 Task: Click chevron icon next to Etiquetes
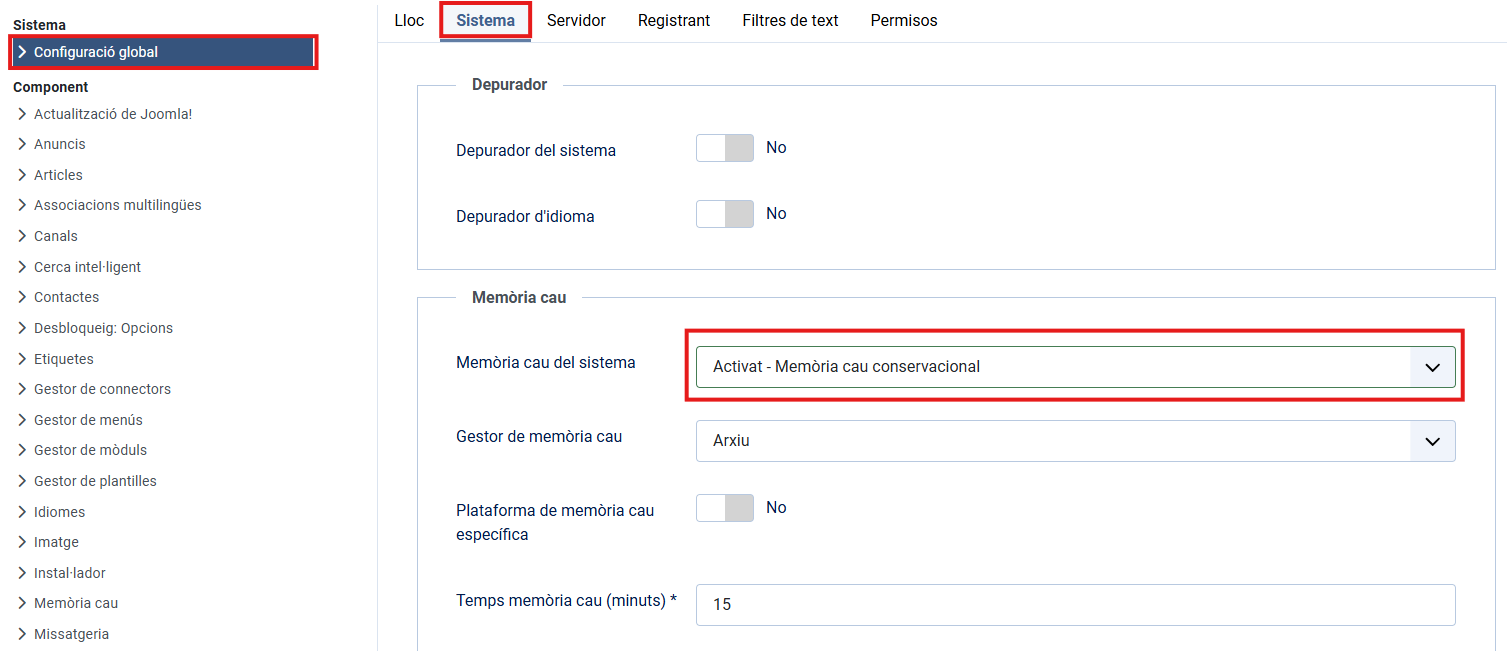pyautogui.click(x=22, y=359)
